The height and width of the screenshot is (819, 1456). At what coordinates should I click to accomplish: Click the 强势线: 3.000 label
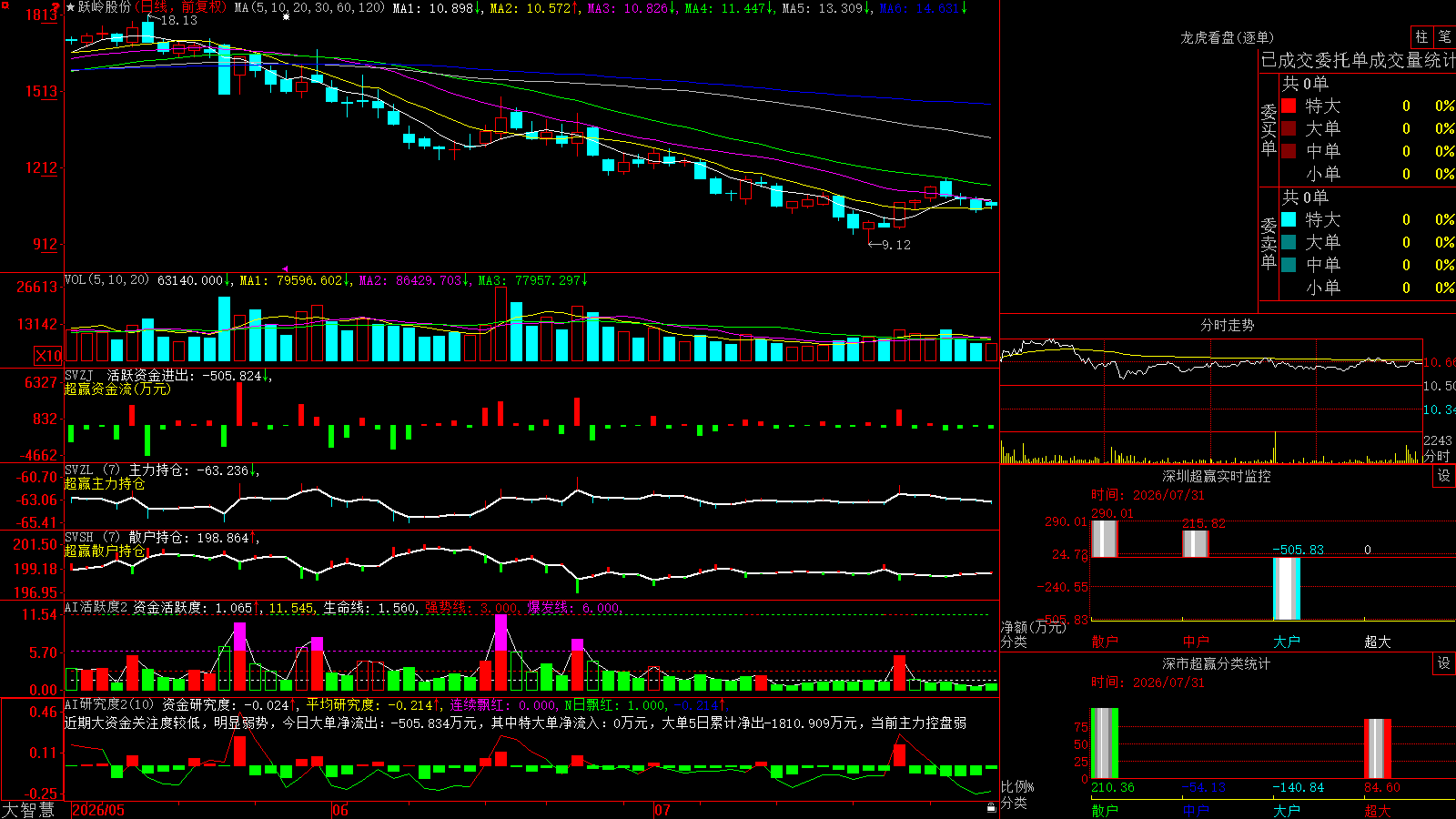click(471, 607)
